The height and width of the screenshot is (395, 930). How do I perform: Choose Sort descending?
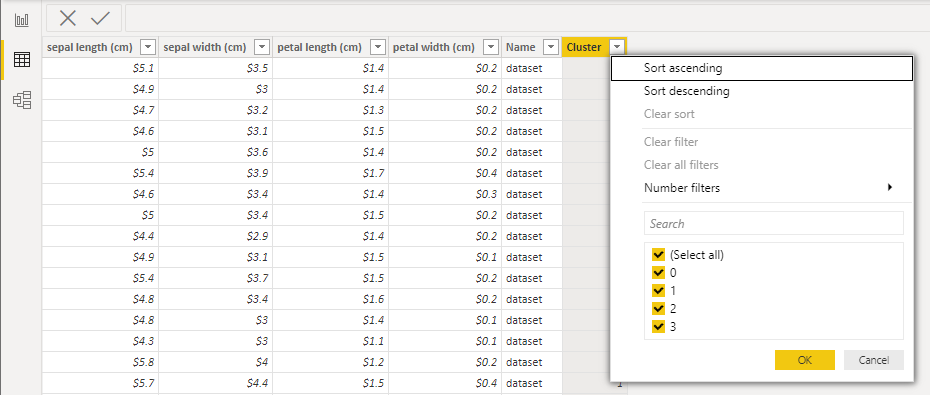[762, 91]
